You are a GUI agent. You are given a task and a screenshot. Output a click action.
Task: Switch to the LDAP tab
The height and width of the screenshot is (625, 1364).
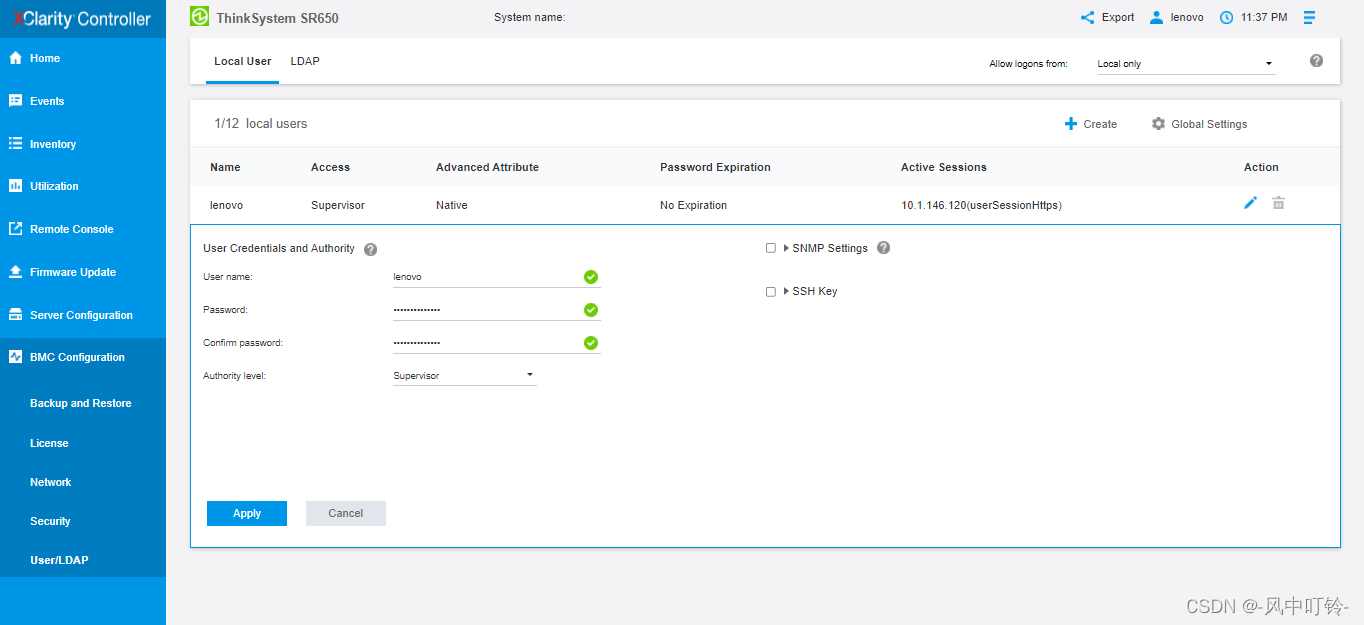tap(305, 61)
